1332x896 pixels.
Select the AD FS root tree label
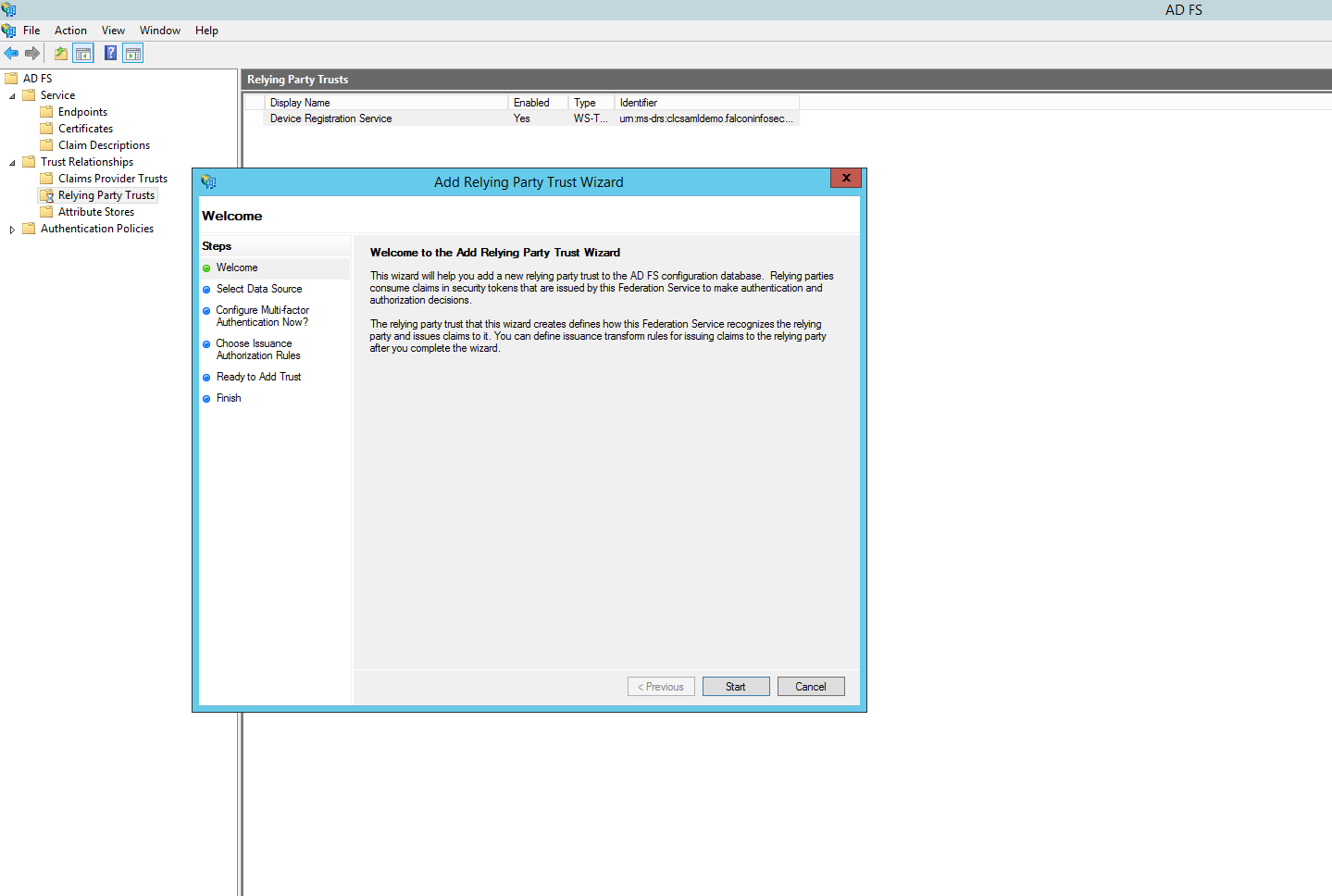coord(38,79)
